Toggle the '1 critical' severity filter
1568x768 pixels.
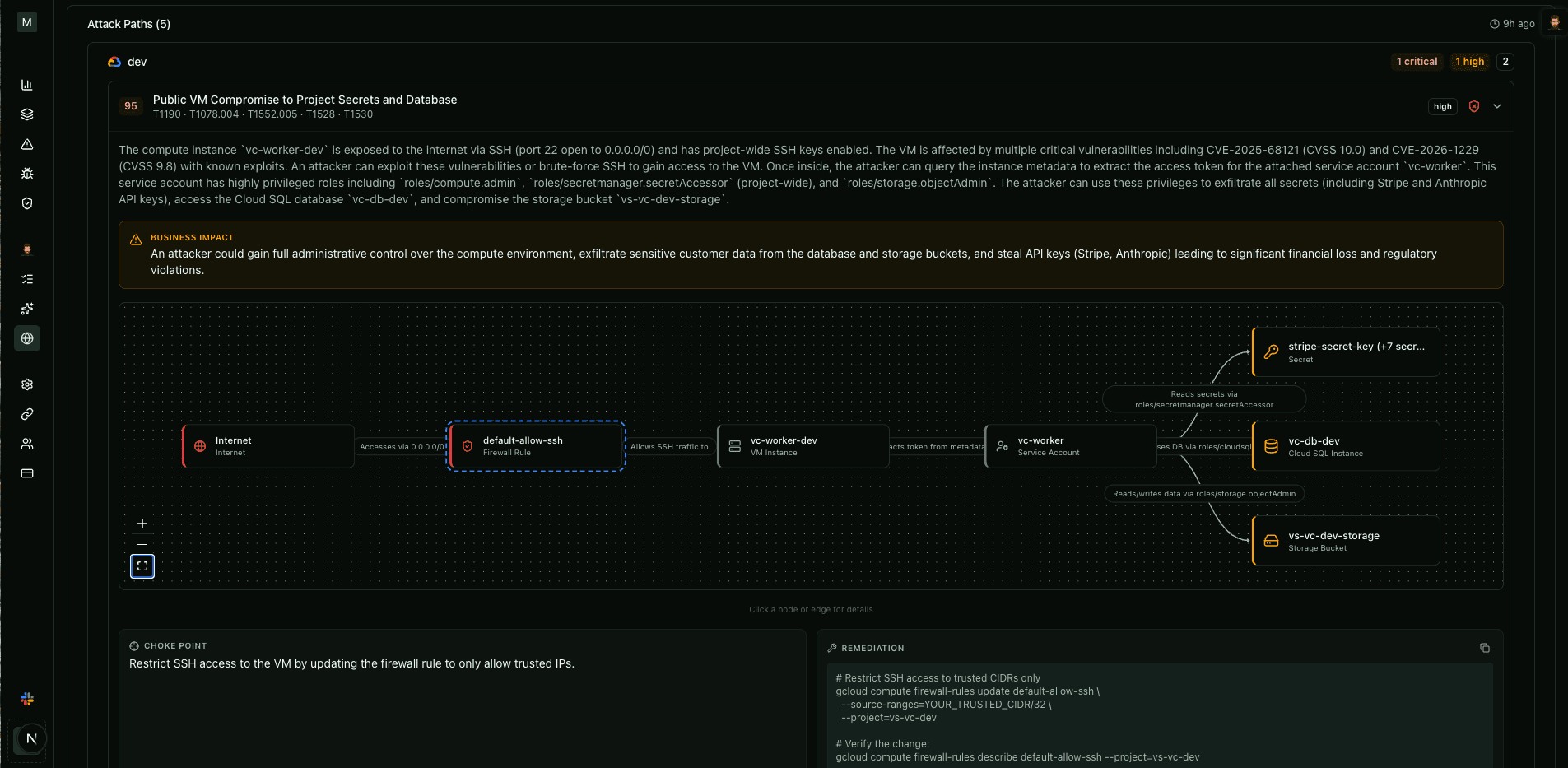pyautogui.click(x=1417, y=62)
